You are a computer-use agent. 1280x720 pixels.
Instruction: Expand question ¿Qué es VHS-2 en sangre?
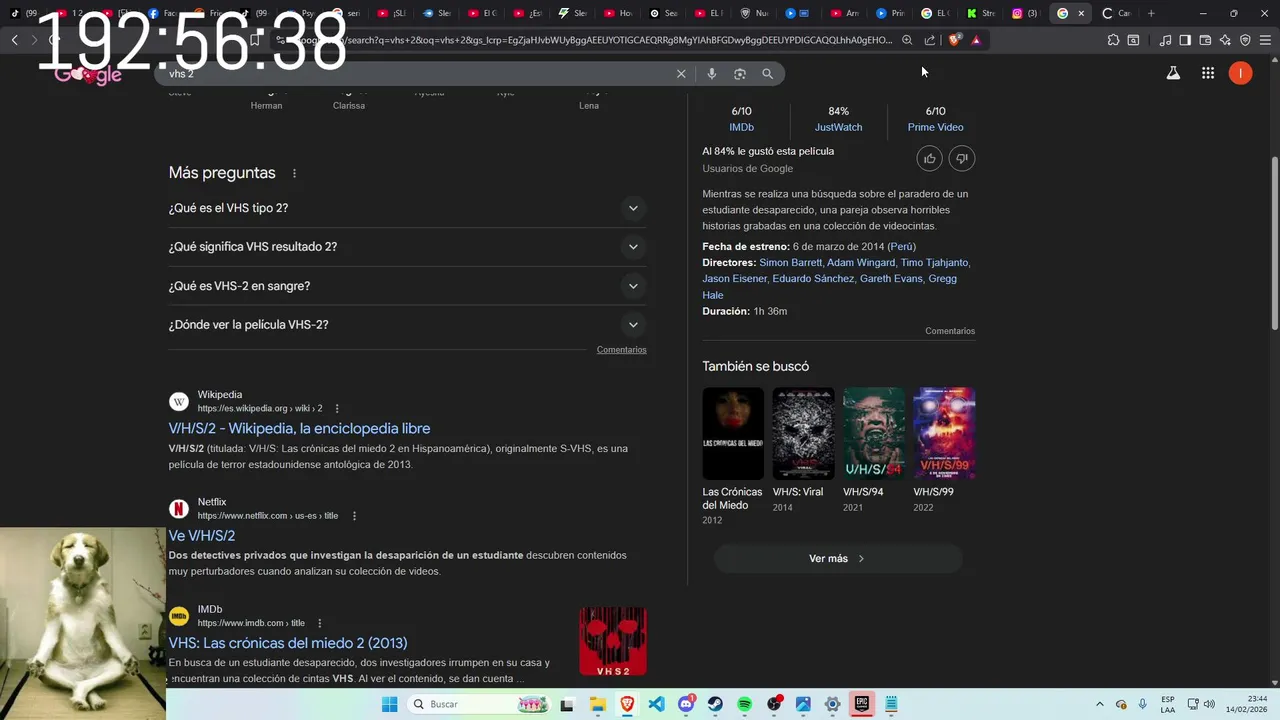pyautogui.click(x=408, y=286)
